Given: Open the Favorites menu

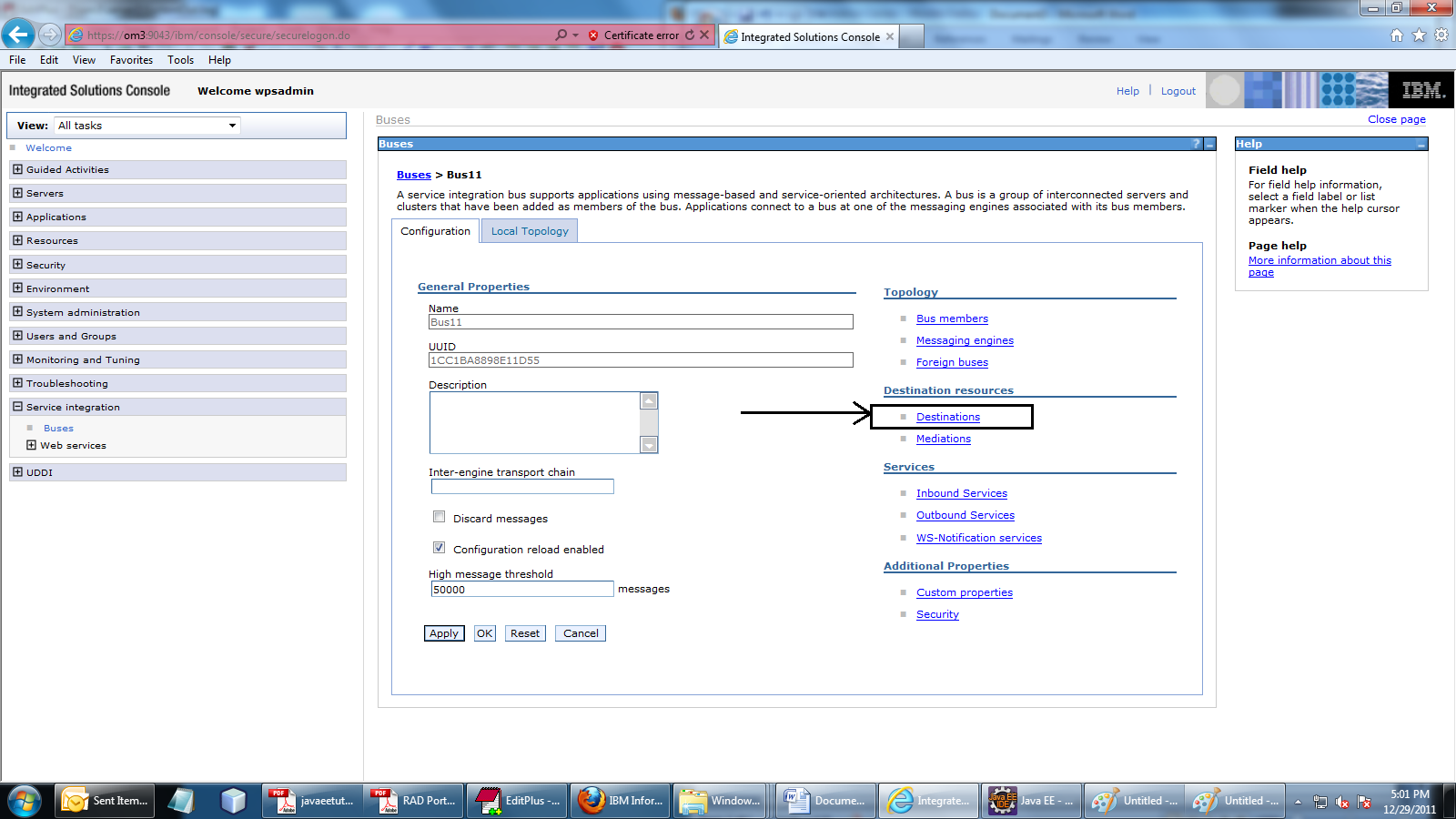Looking at the screenshot, I should coord(132,60).
